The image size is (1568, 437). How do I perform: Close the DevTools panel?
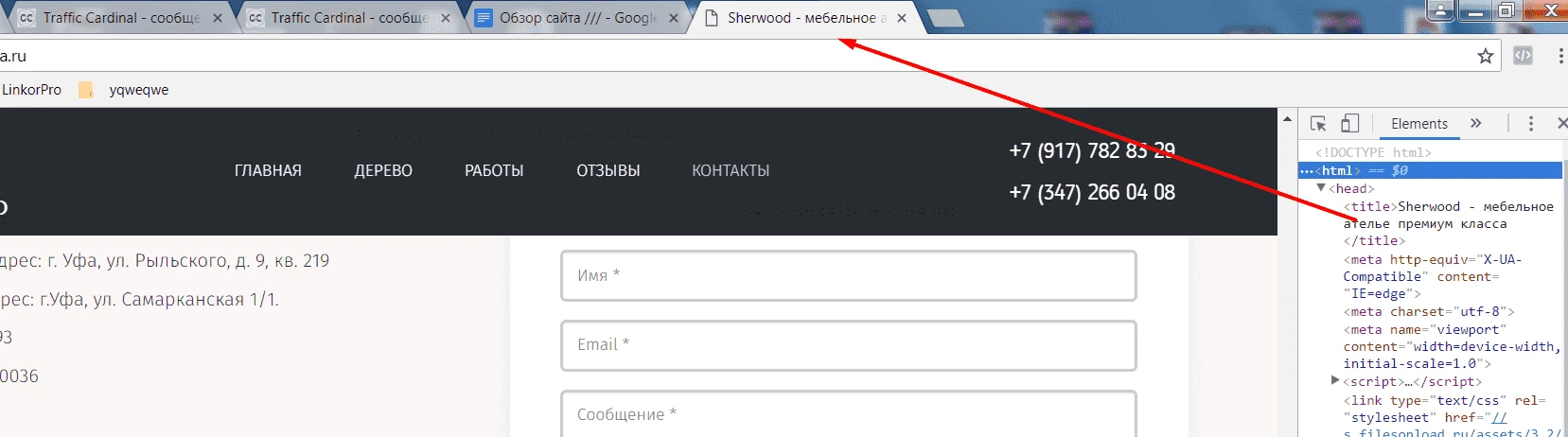(x=1561, y=123)
